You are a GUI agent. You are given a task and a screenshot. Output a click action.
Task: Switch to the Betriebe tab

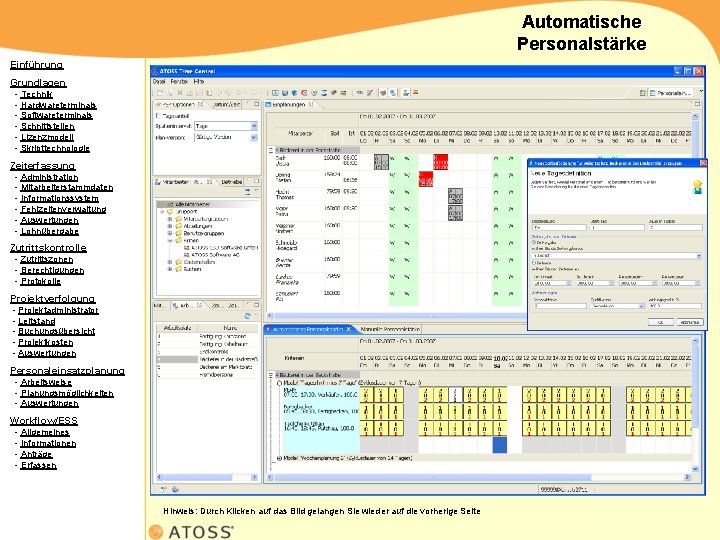231,182
